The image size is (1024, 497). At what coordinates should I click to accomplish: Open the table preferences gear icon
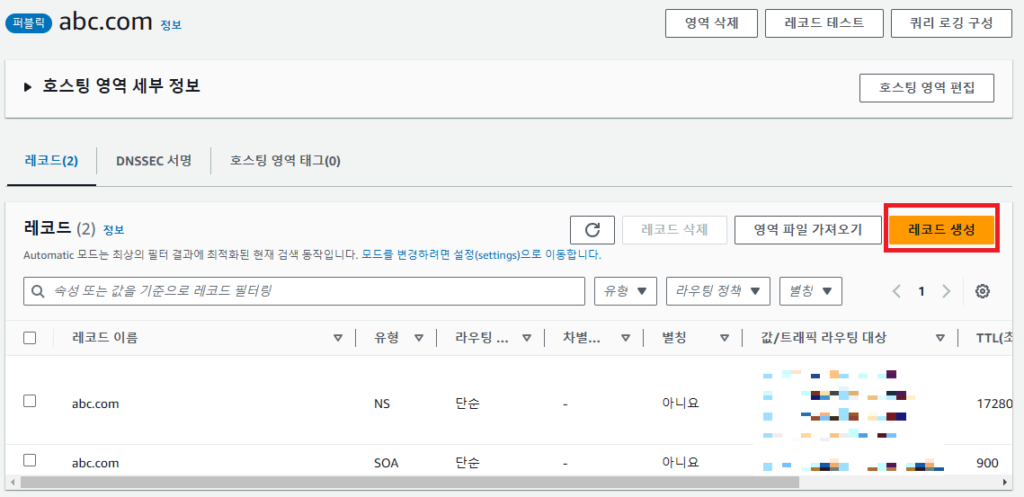pos(982,291)
